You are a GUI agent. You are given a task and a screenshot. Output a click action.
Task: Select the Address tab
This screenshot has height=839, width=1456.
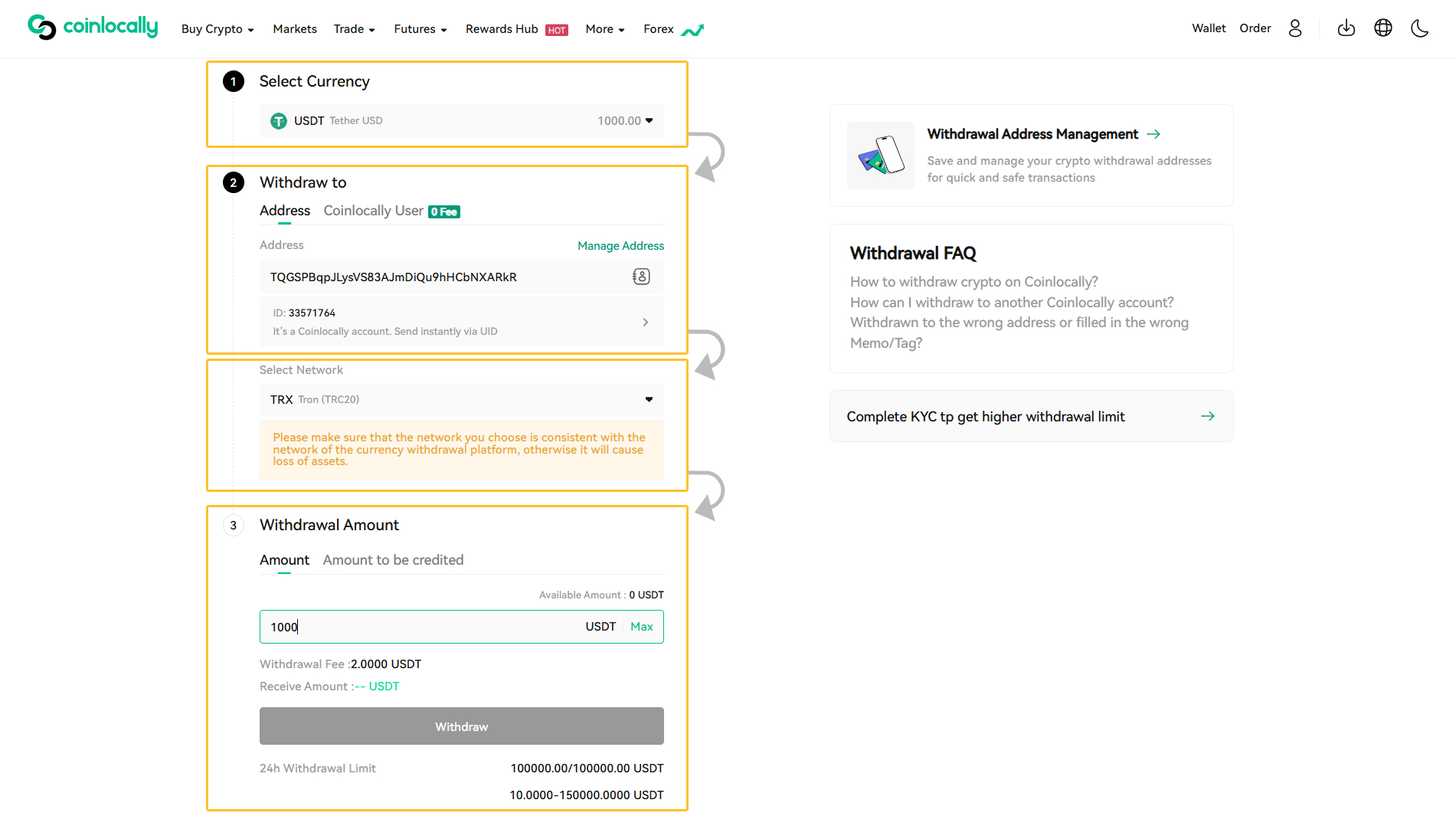[x=285, y=211]
